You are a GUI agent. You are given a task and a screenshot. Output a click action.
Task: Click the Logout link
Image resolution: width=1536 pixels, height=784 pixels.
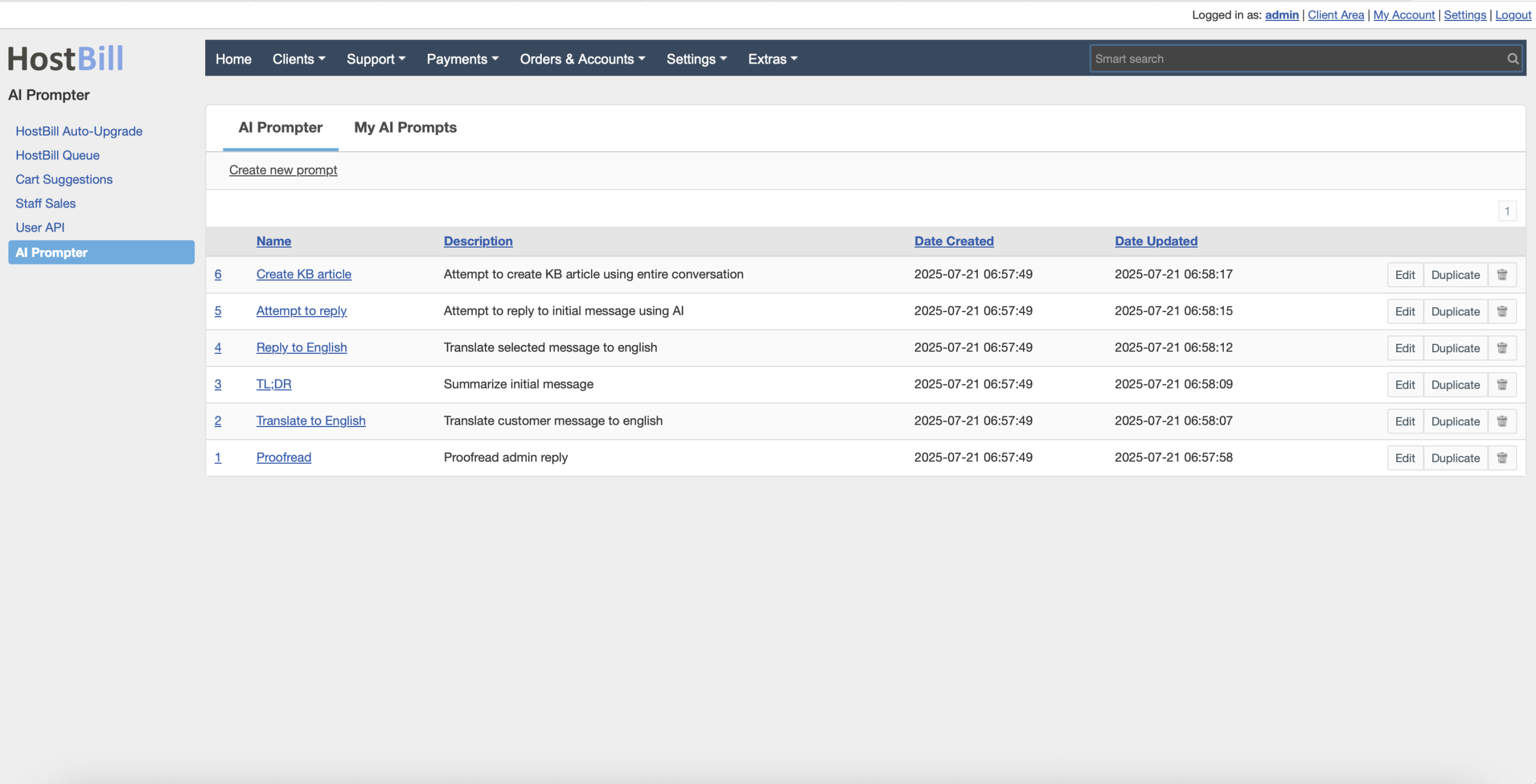1513,15
